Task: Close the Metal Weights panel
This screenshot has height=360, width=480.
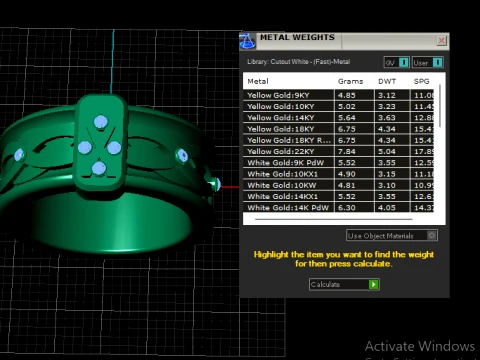Action: (442, 41)
